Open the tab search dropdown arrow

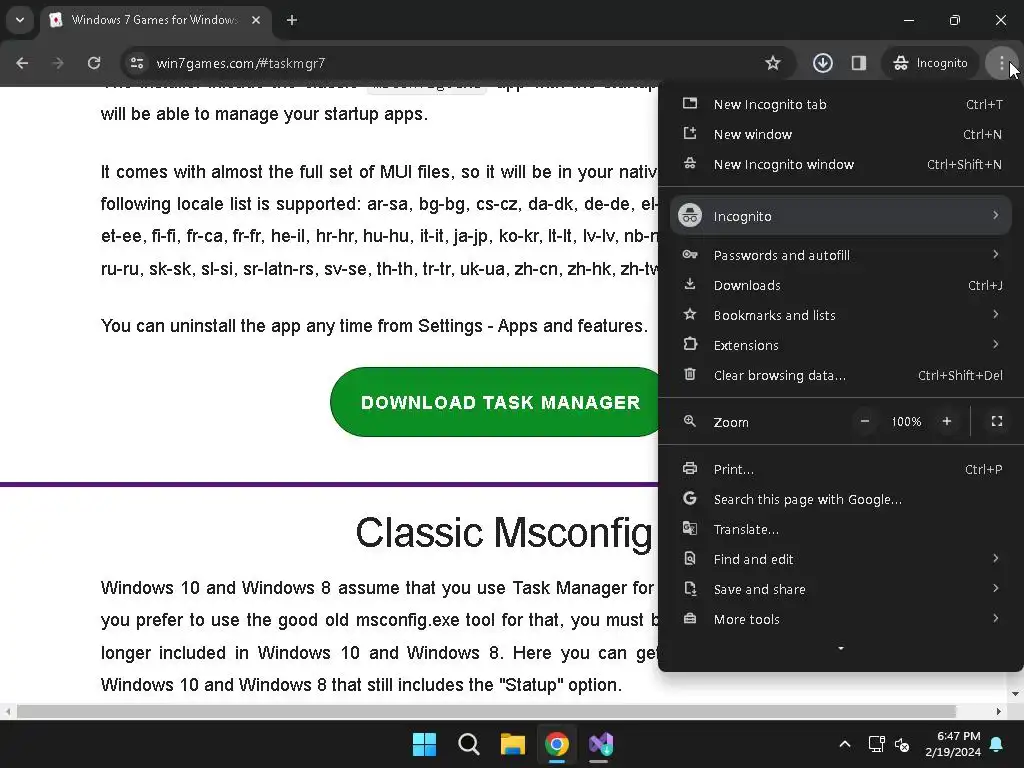pos(20,20)
